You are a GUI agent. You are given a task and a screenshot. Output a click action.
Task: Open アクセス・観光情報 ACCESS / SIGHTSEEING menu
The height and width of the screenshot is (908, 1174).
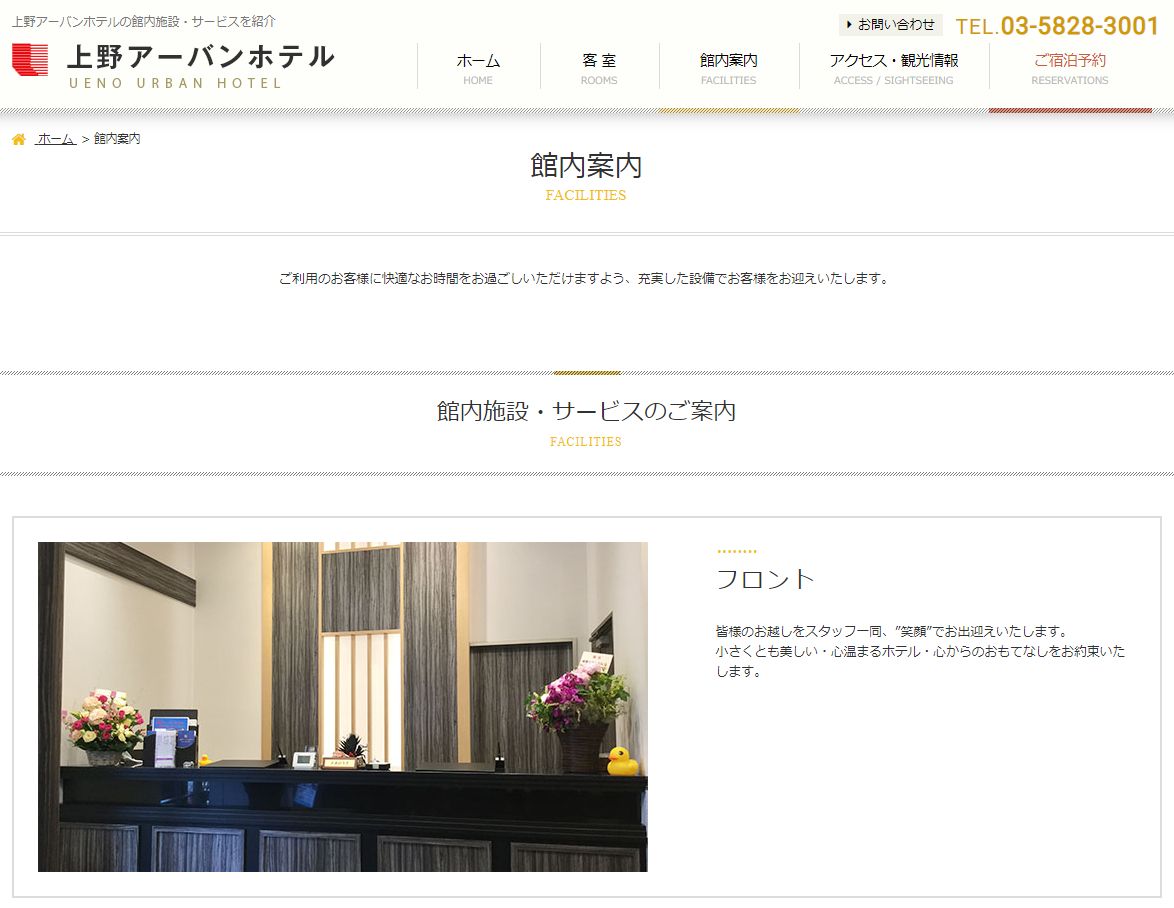894,67
